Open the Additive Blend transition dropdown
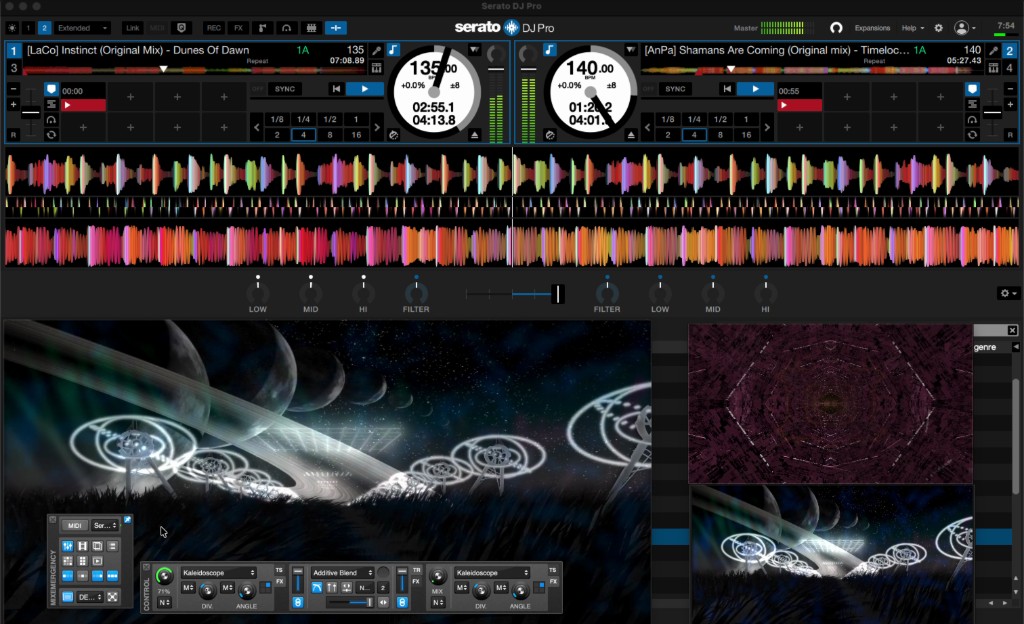The image size is (1024, 624). pos(341,573)
